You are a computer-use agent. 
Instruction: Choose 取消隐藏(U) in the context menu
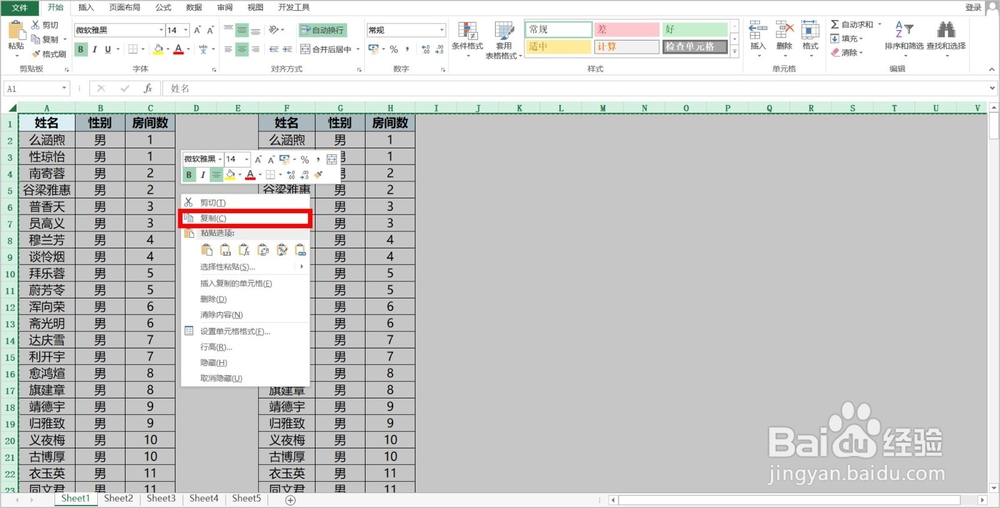[x=246, y=379]
